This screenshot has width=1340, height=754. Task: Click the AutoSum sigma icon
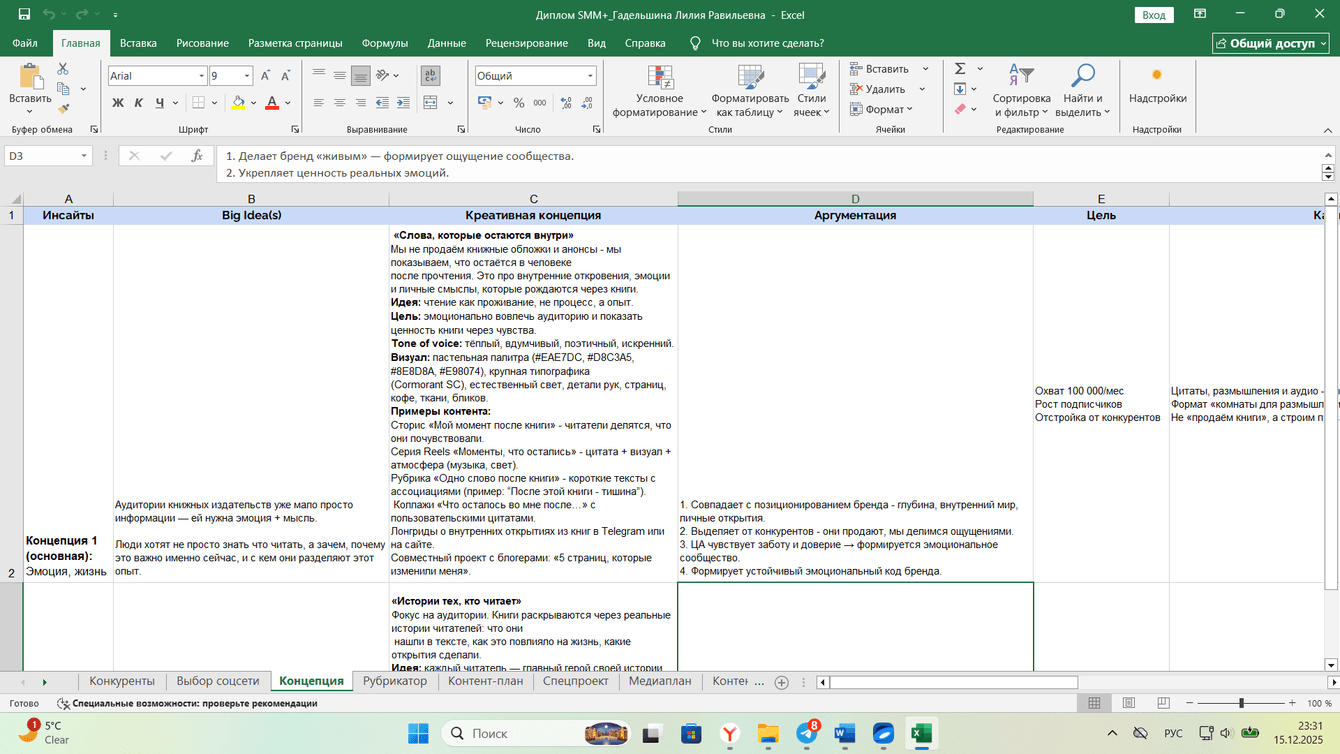point(960,69)
